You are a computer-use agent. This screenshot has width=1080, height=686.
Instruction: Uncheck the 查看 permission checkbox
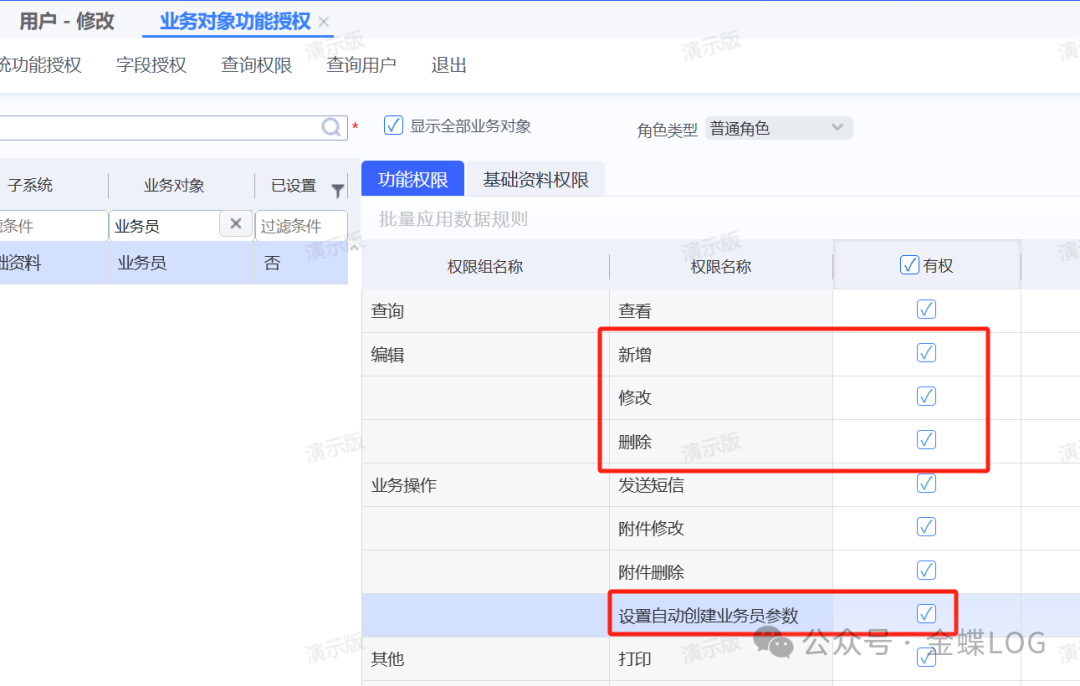926,310
